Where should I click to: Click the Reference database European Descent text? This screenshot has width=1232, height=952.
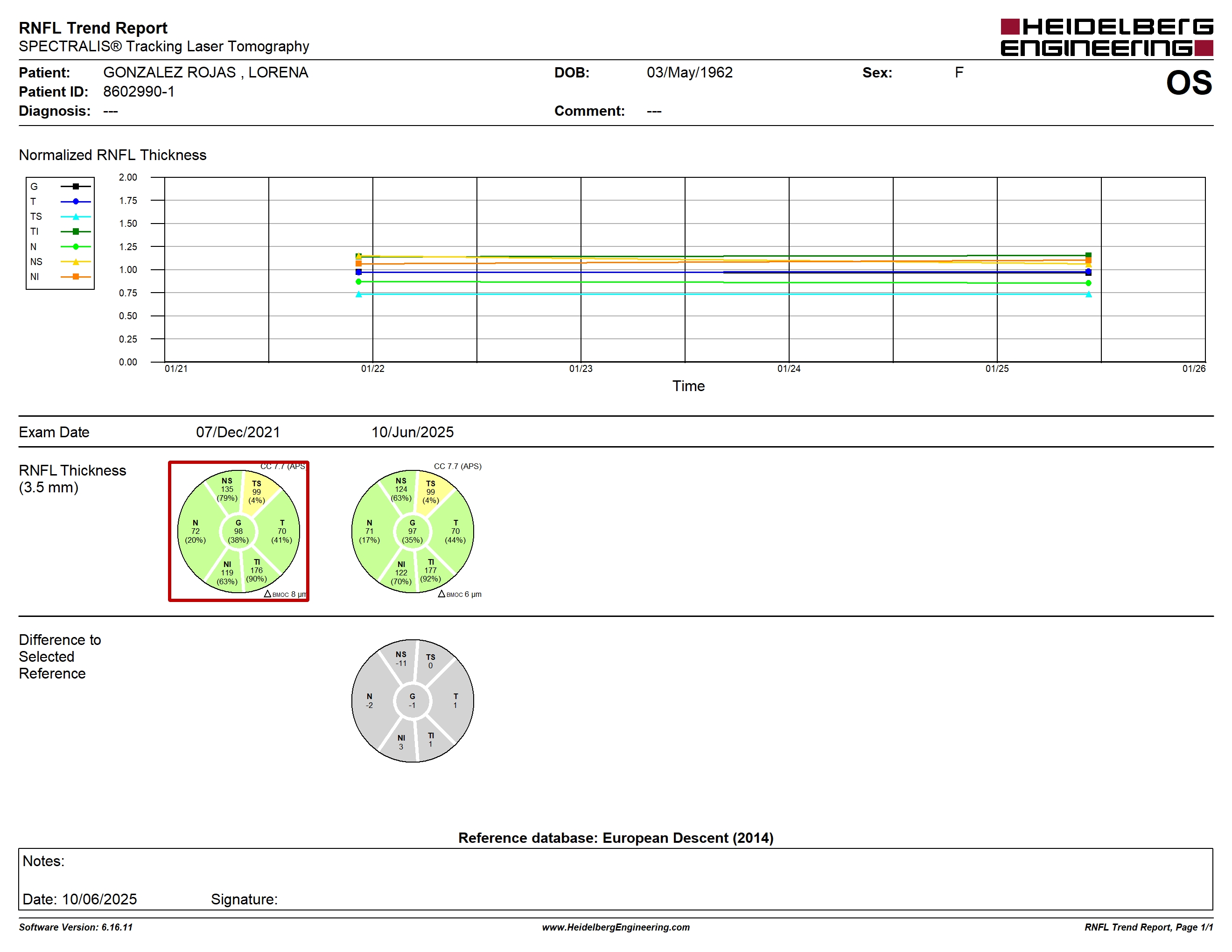[616, 838]
